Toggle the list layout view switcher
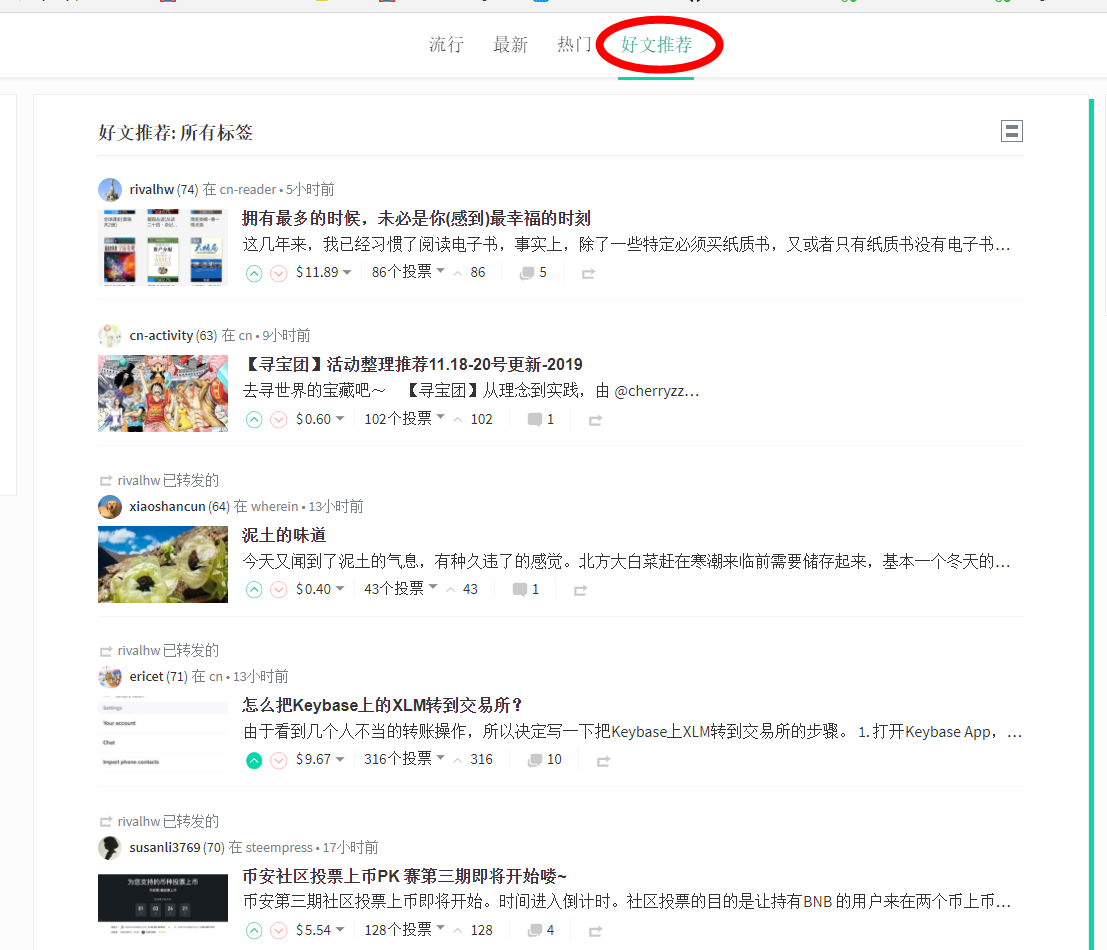This screenshot has height=950, width=1107. click(1011, 131)
